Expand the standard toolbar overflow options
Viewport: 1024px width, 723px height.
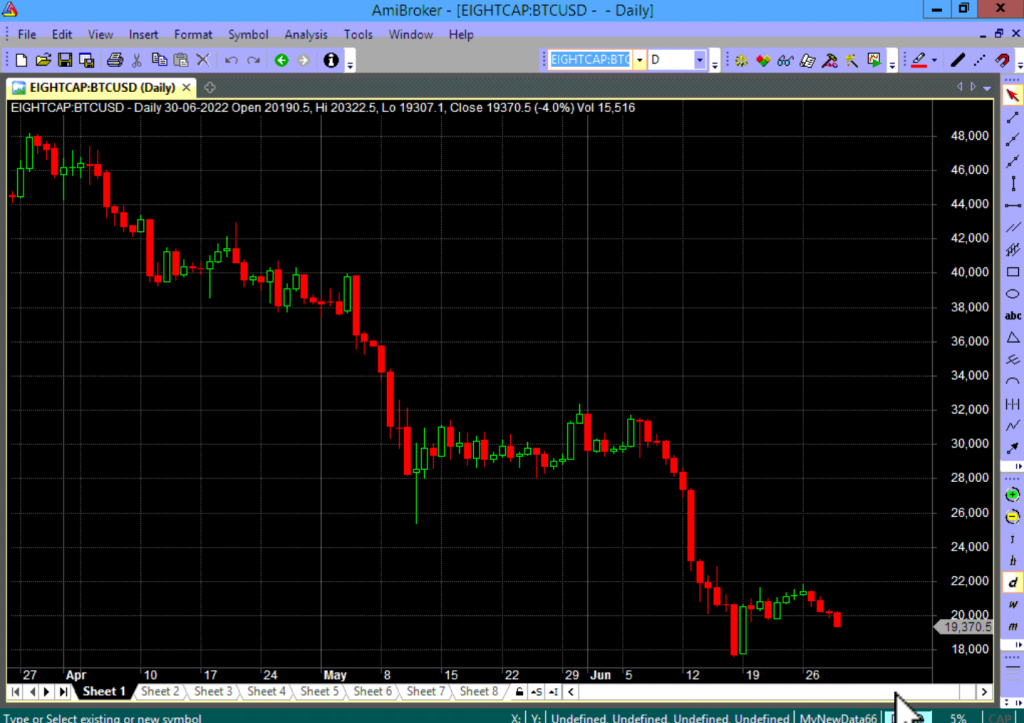(x=351, y=63)
